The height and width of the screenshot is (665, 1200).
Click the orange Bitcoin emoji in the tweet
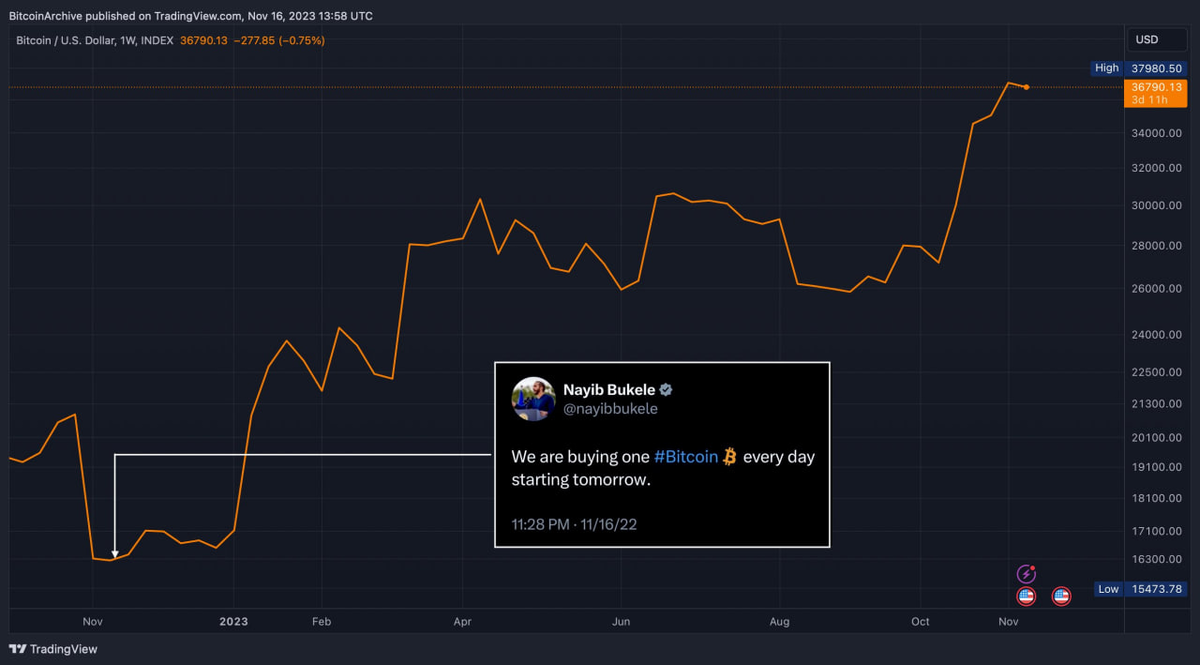point(730,457)
